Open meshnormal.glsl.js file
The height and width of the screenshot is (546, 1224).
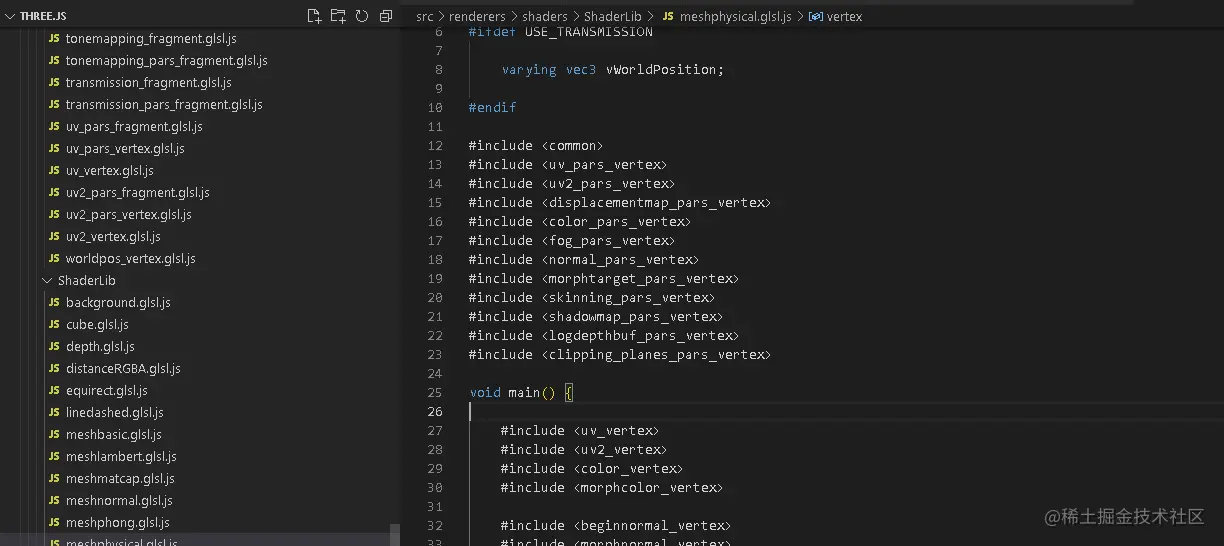pyautogui.click(x=119, y=501)
